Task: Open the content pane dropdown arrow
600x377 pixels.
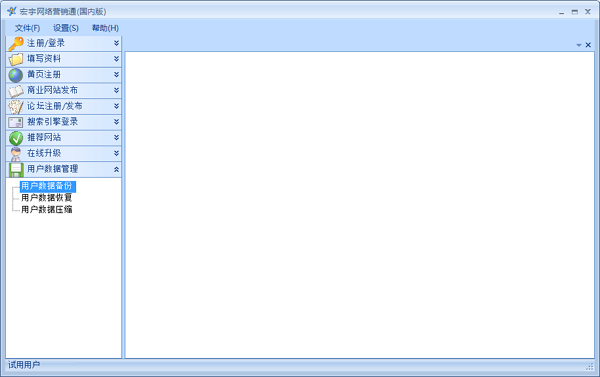Action: [579, 45]
